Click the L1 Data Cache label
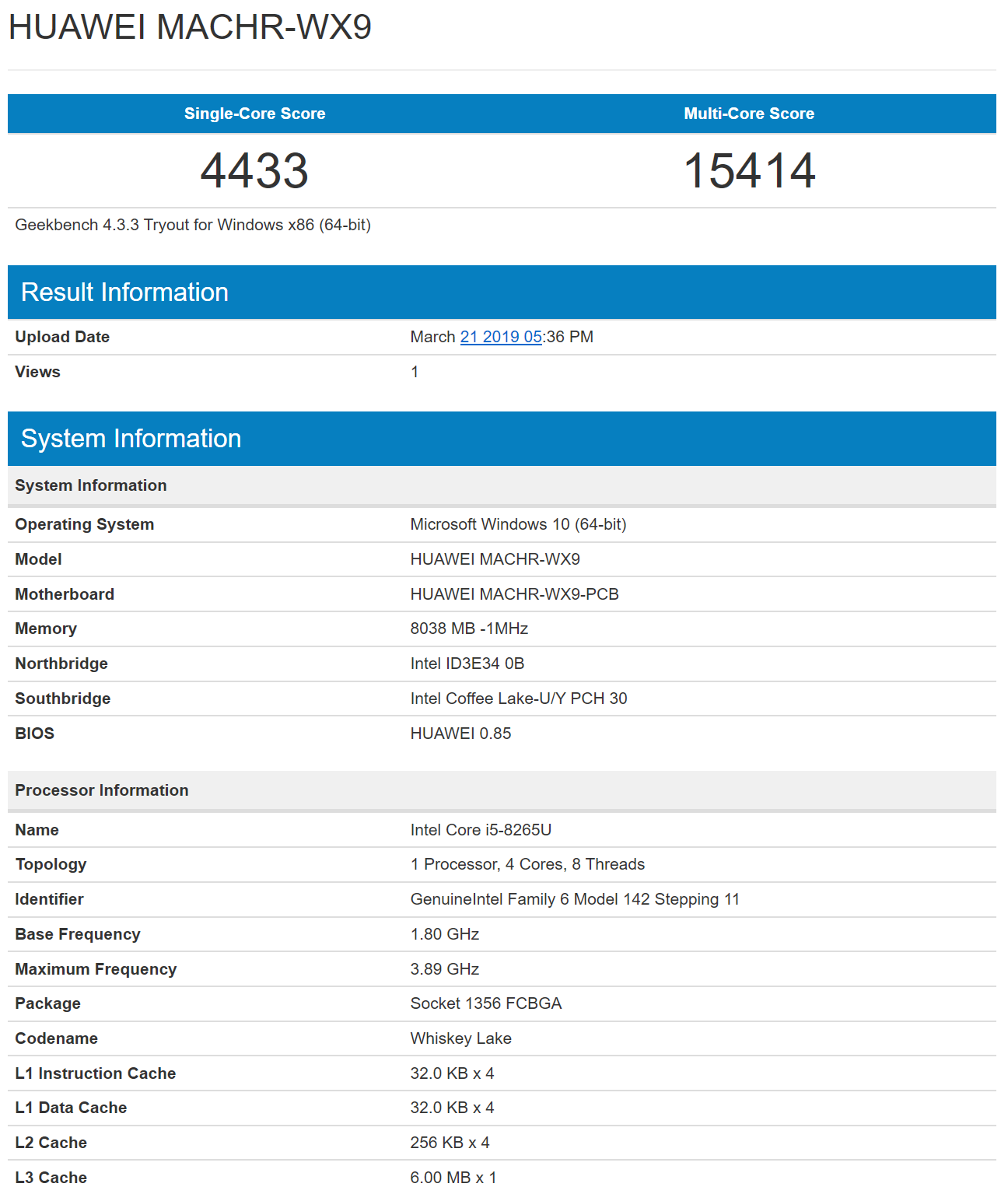Screen dimensions: 1008x1194 point(71,1108)
